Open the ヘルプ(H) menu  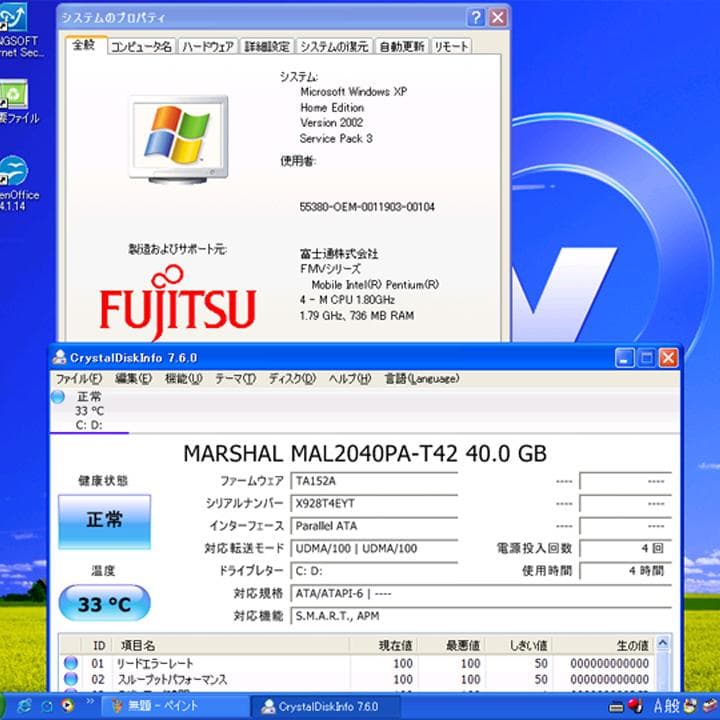click(x=350, y=379)
